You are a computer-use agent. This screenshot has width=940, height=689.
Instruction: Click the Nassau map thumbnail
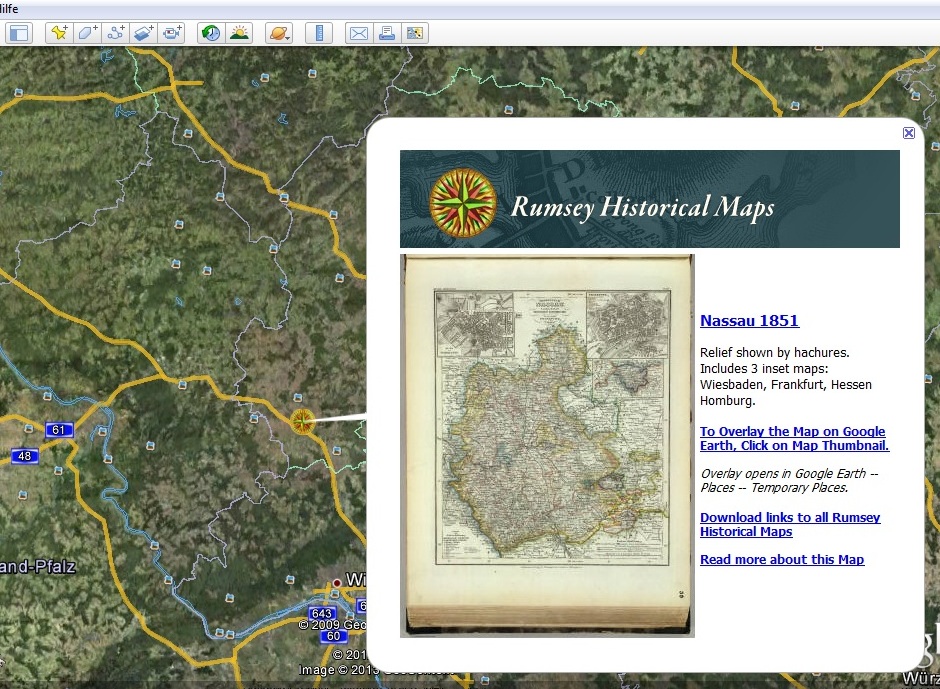(x=547, y=446)
